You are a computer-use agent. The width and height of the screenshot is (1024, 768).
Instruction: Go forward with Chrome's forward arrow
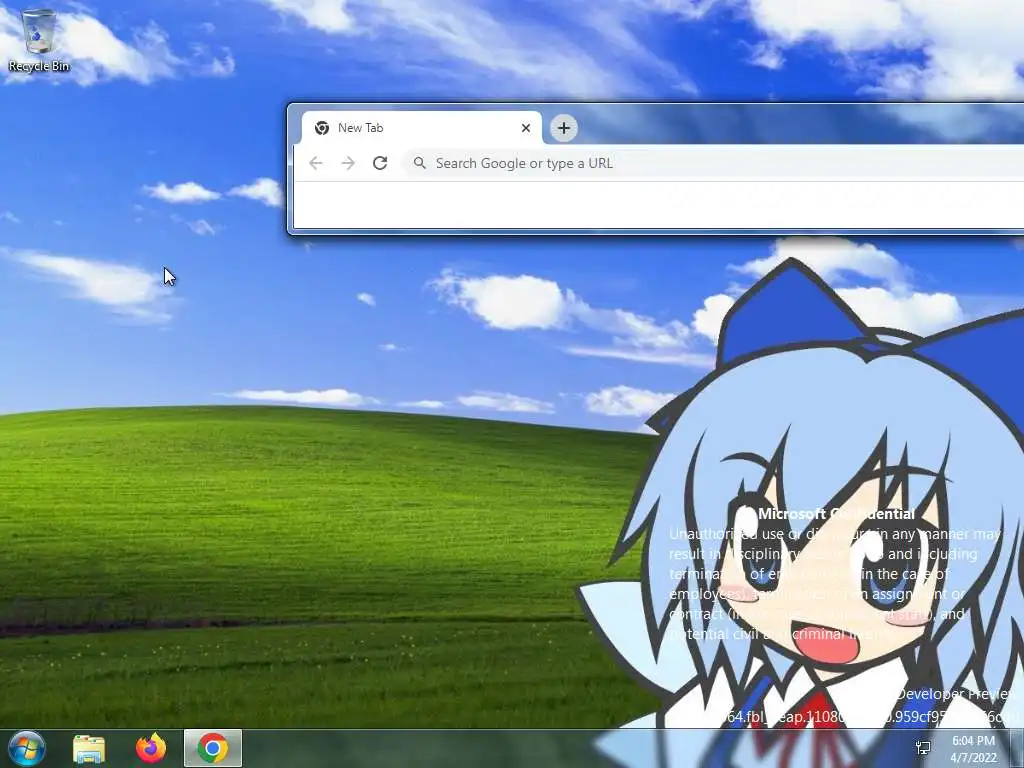(x=348, y=163)
